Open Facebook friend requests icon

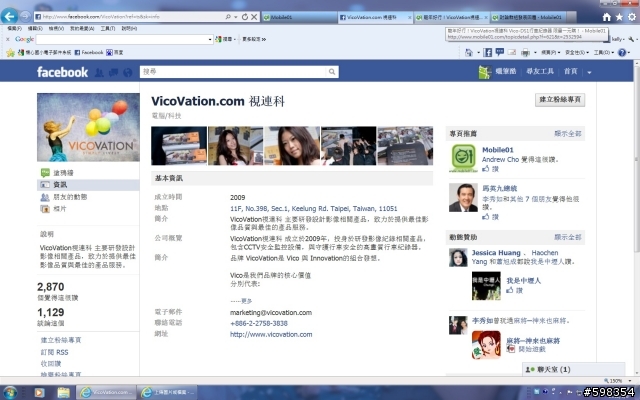click(99, 72)
